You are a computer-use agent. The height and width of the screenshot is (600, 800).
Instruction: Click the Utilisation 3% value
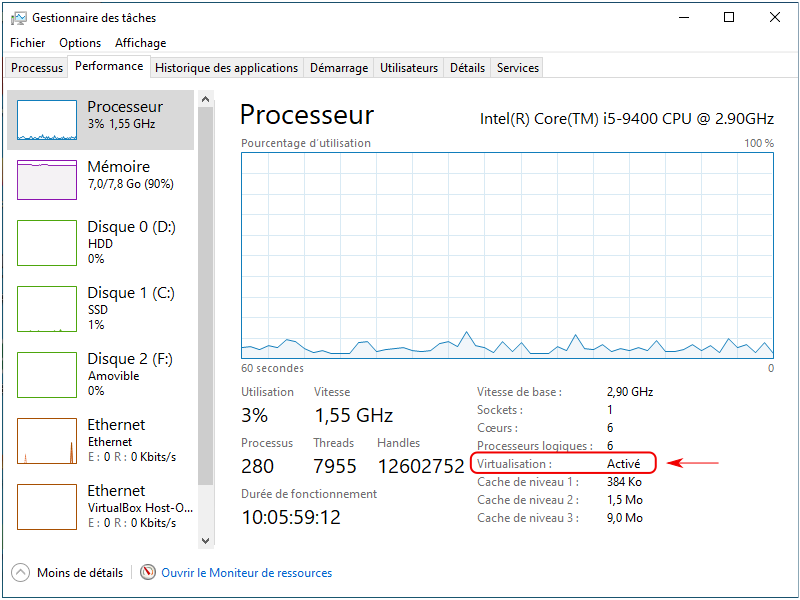click(x=255, y=415)
